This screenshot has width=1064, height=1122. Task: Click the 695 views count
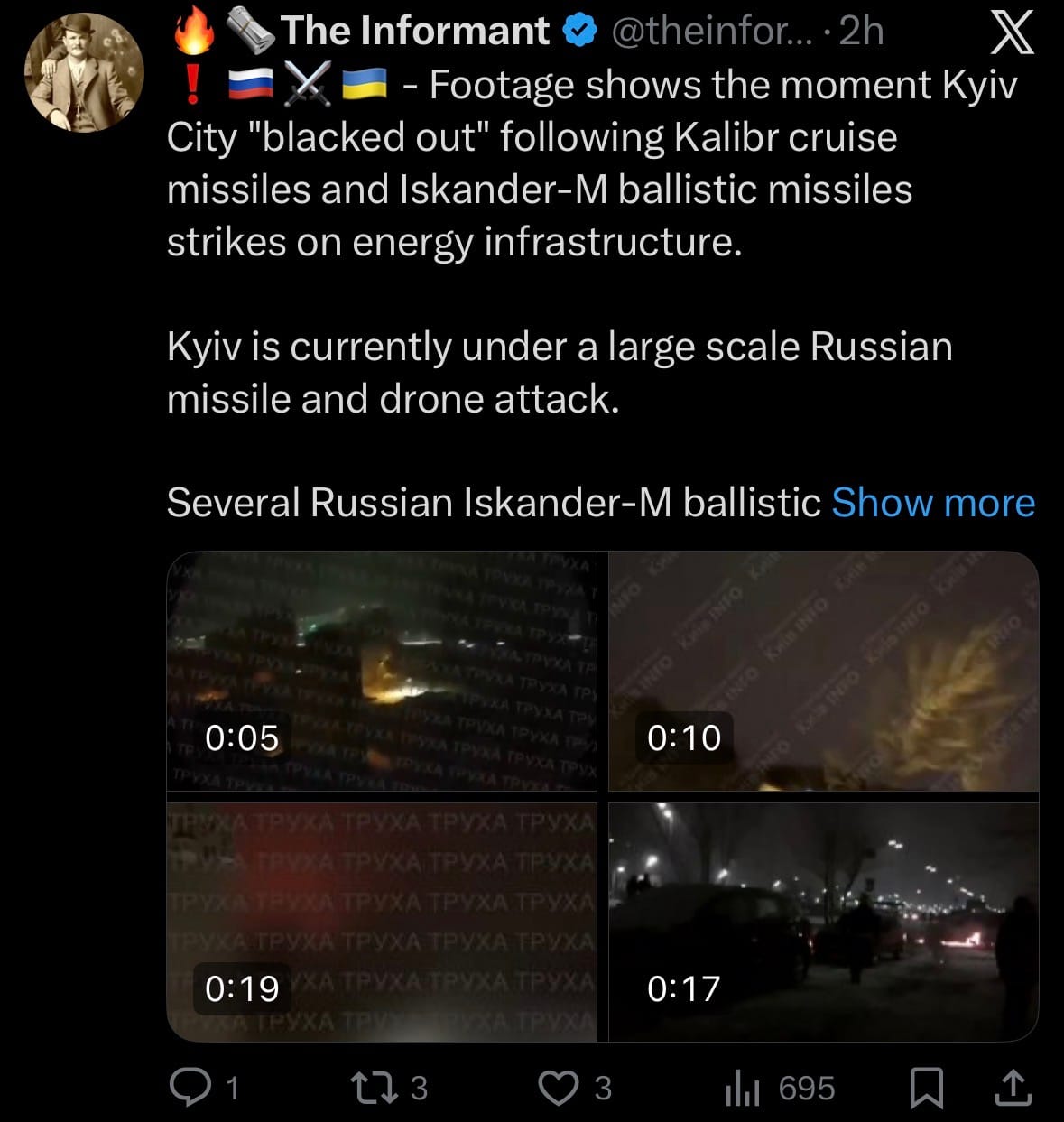(x=806, y=1088)
